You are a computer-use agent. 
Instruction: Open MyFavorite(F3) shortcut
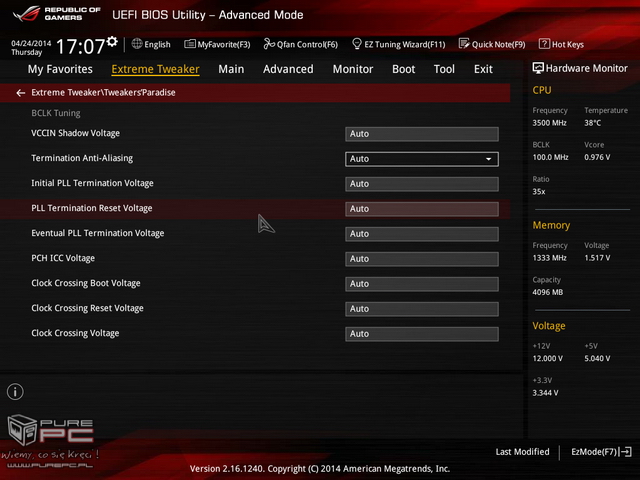tap(217, 45)
